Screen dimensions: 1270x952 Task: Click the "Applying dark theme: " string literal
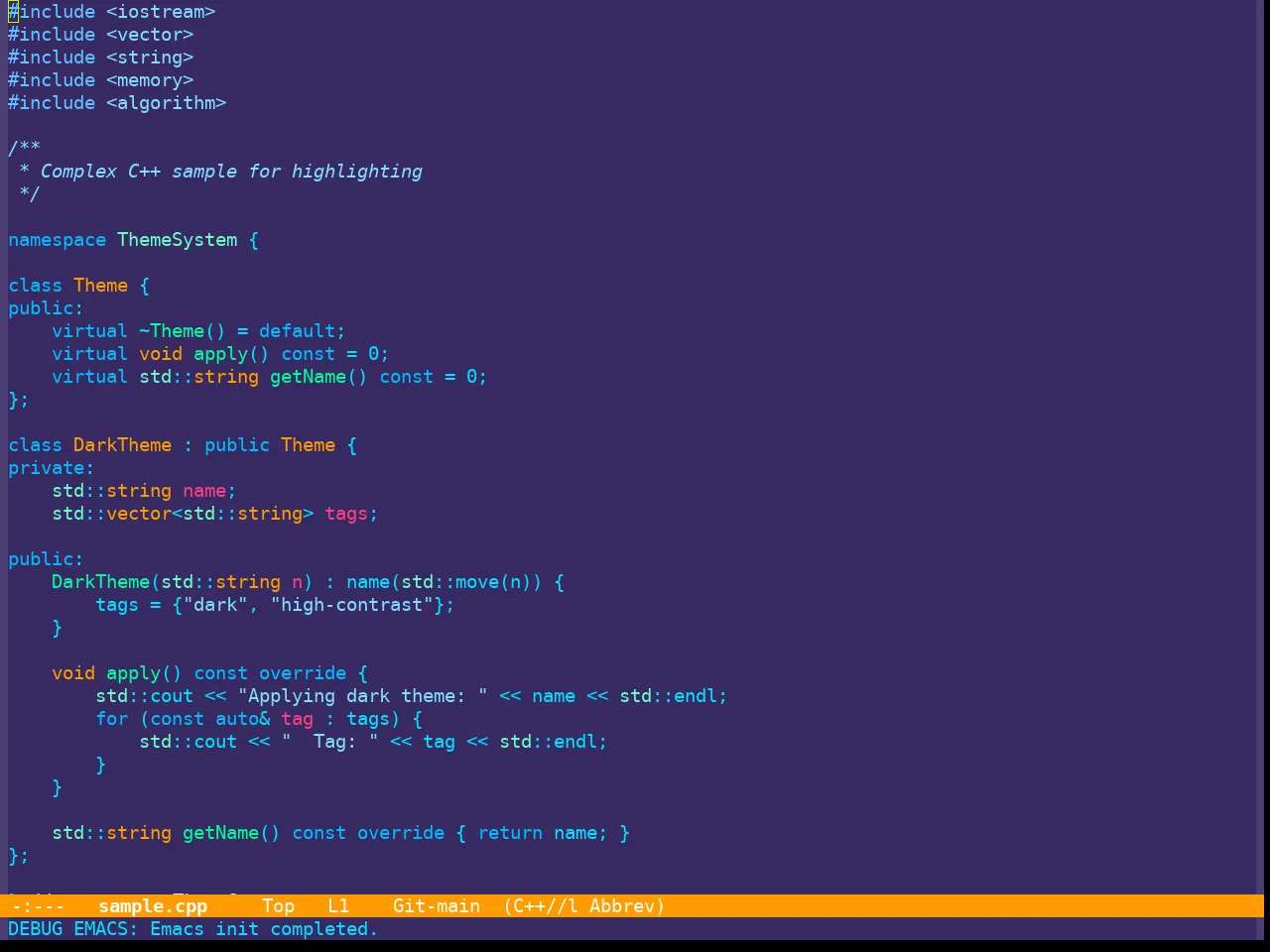(x=363, y=696)
